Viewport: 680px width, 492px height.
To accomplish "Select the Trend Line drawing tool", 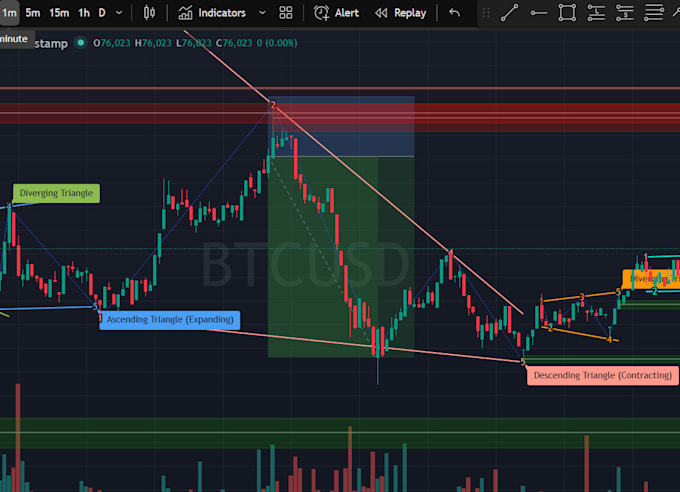I will 510,13.
